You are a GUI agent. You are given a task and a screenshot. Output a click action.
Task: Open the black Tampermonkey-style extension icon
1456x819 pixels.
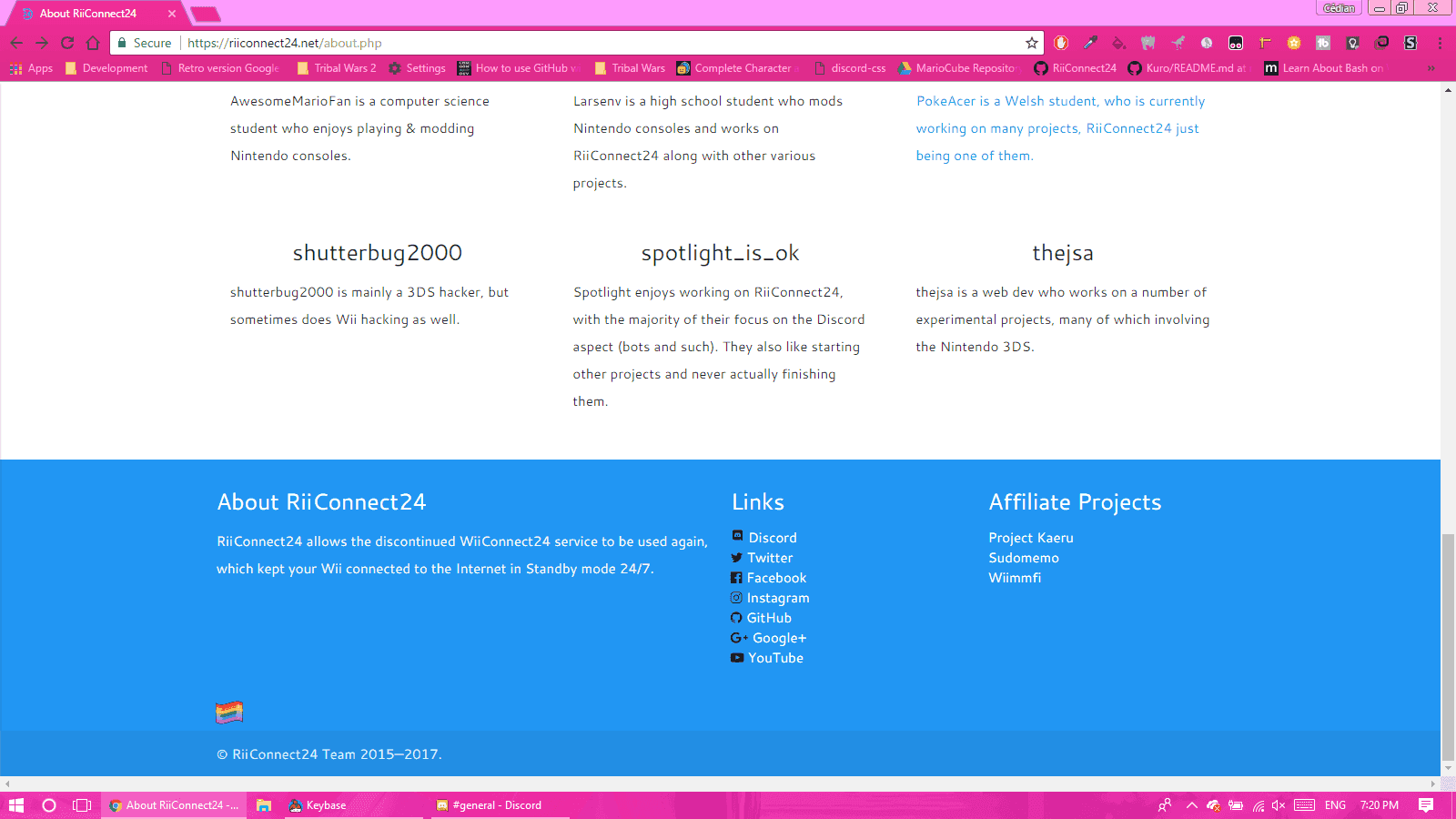pyautogui.click(x=1236, y=43)
